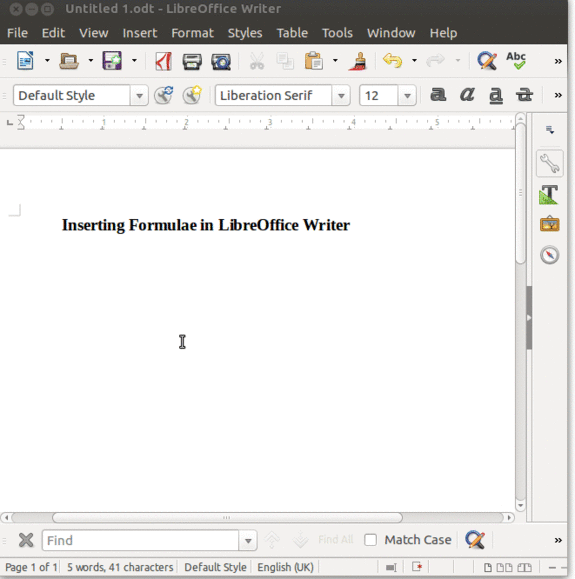Toggle the insert mode status icon
The image size is (575, 579).
(391, 567)
